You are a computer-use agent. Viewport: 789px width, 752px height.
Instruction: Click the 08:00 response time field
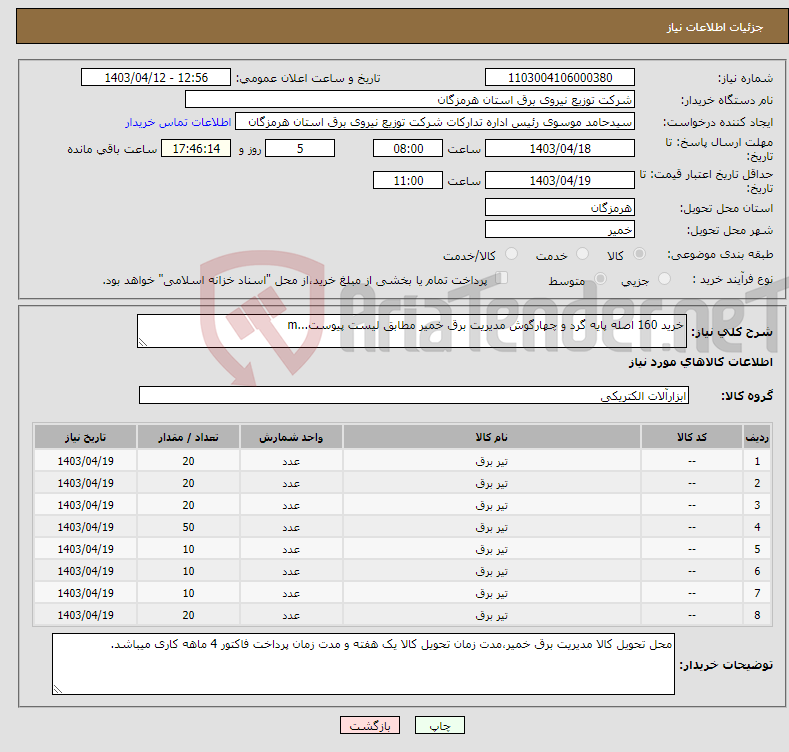coord(408,148)
